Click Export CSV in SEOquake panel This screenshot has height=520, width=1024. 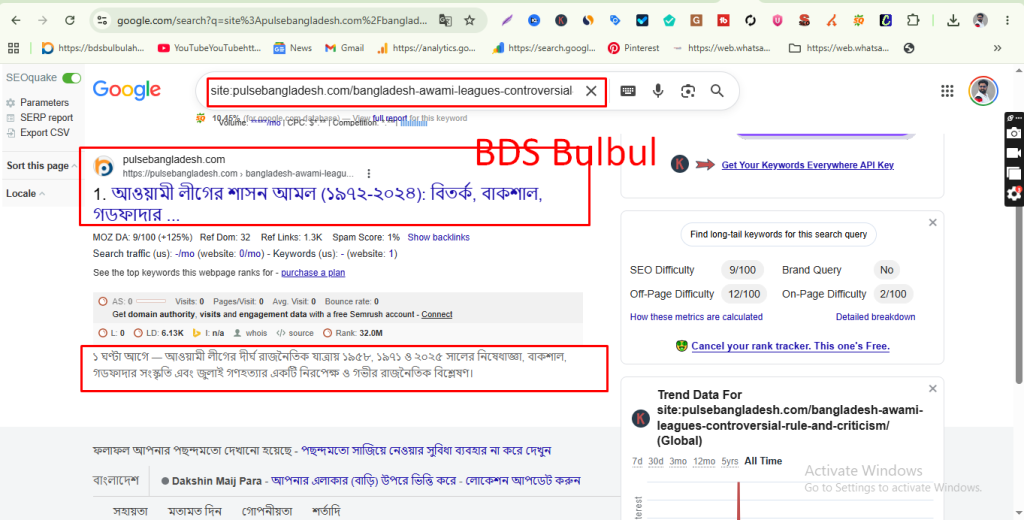coord(44,133)
